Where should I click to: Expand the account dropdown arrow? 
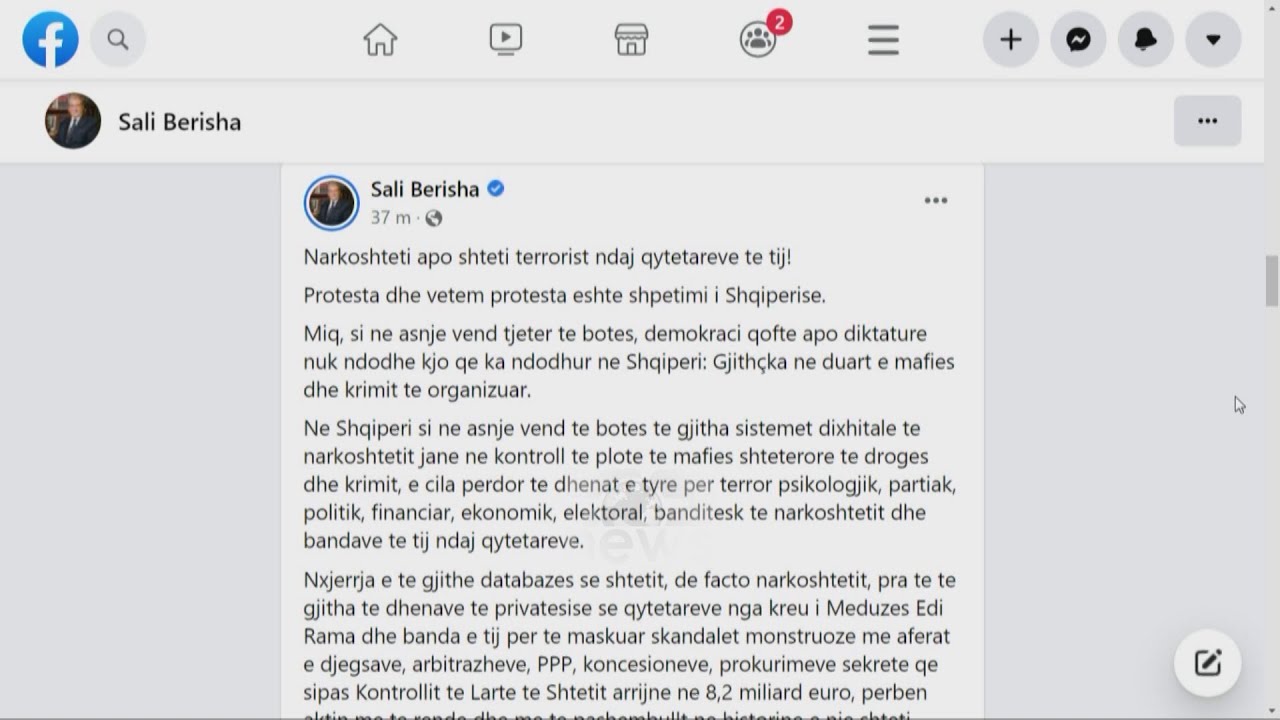coord(1213,40)
